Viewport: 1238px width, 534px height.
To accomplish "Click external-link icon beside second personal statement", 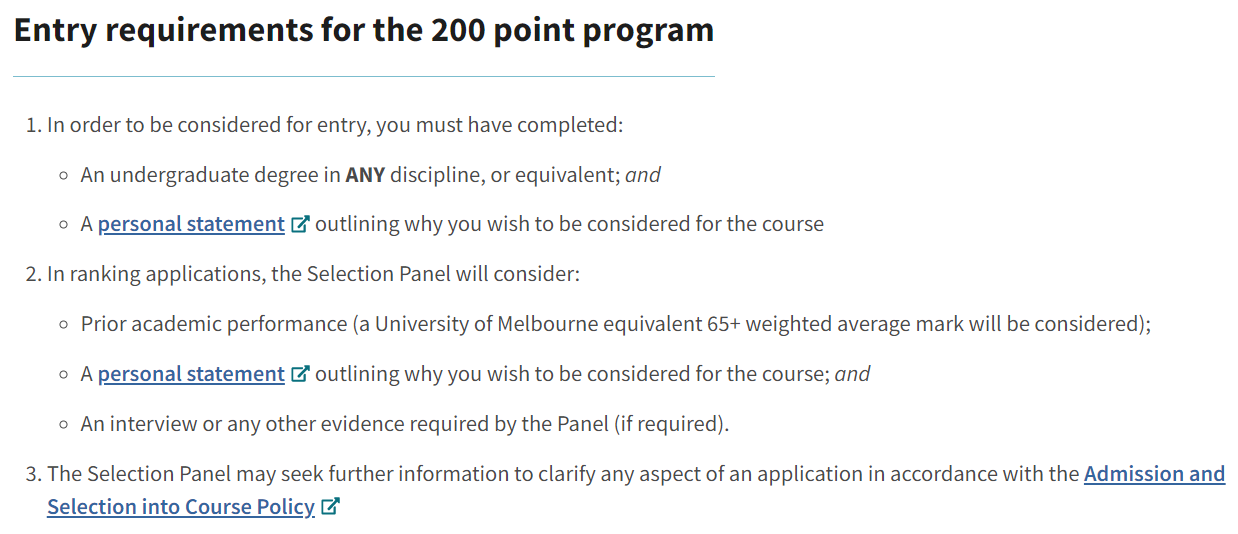I will (299, 374).
